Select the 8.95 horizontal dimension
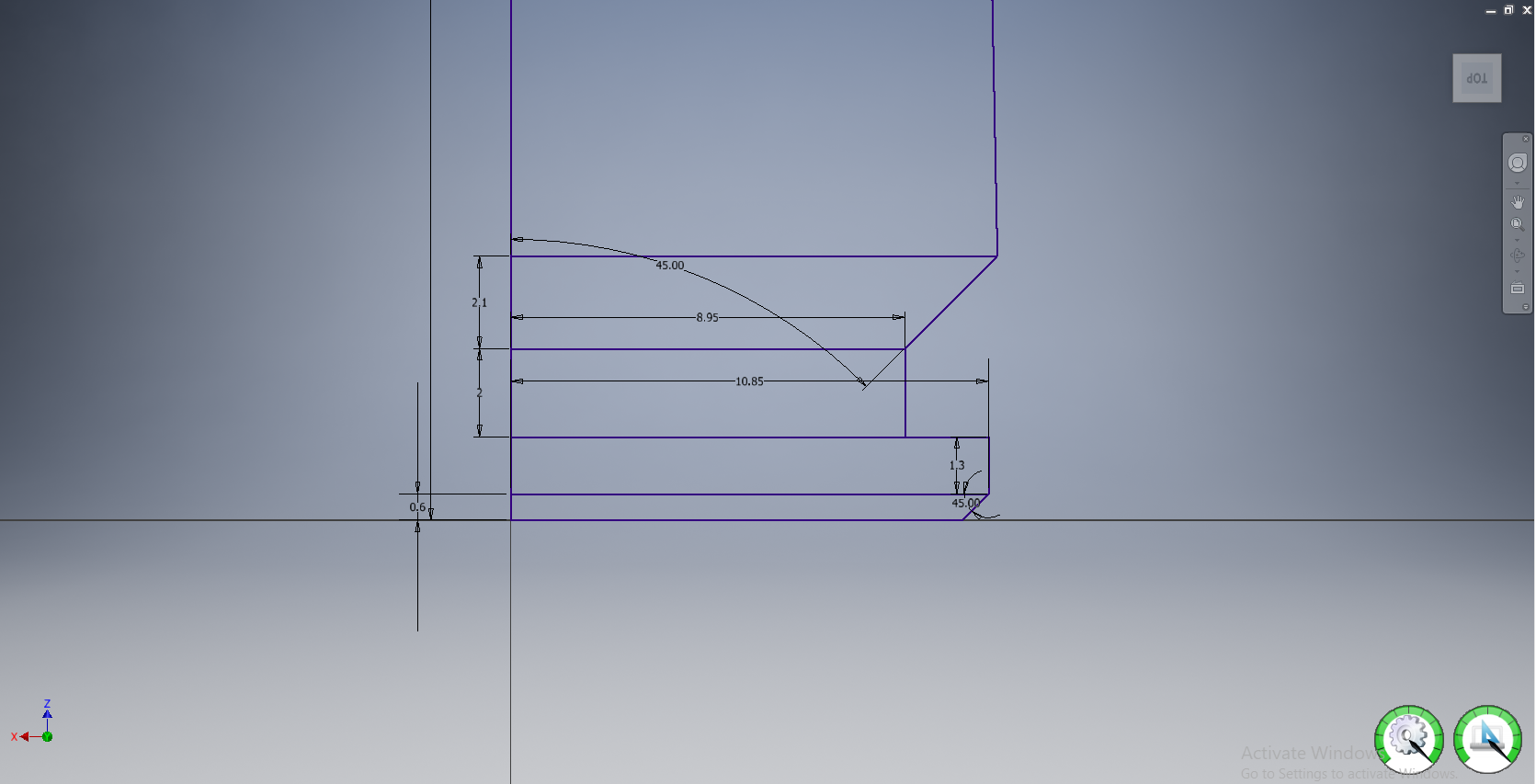 [x=707, y=317]
